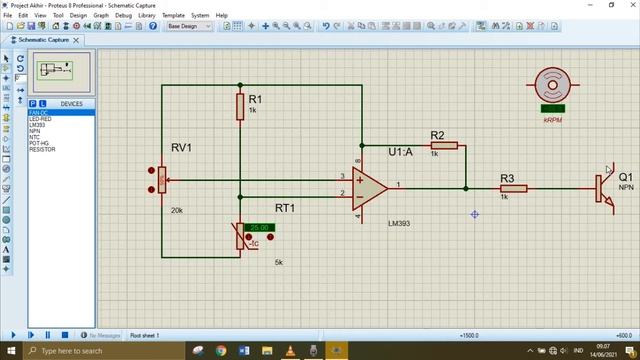Open the Windows Start menu

(11, 351)
